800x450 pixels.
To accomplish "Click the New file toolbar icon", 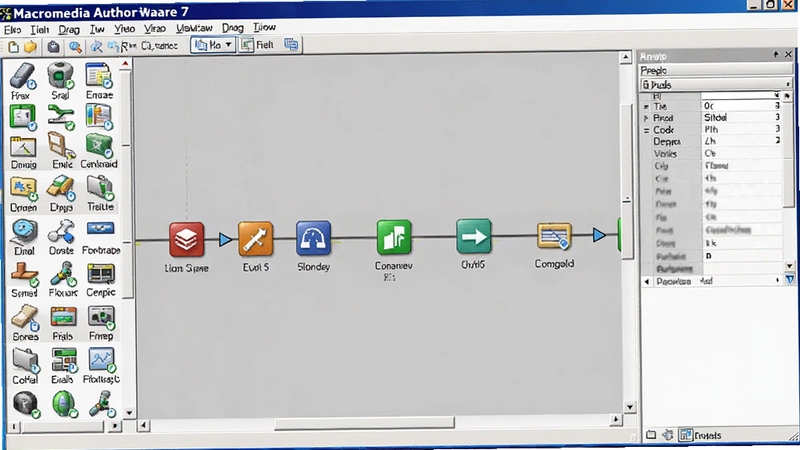I will 14,46.
